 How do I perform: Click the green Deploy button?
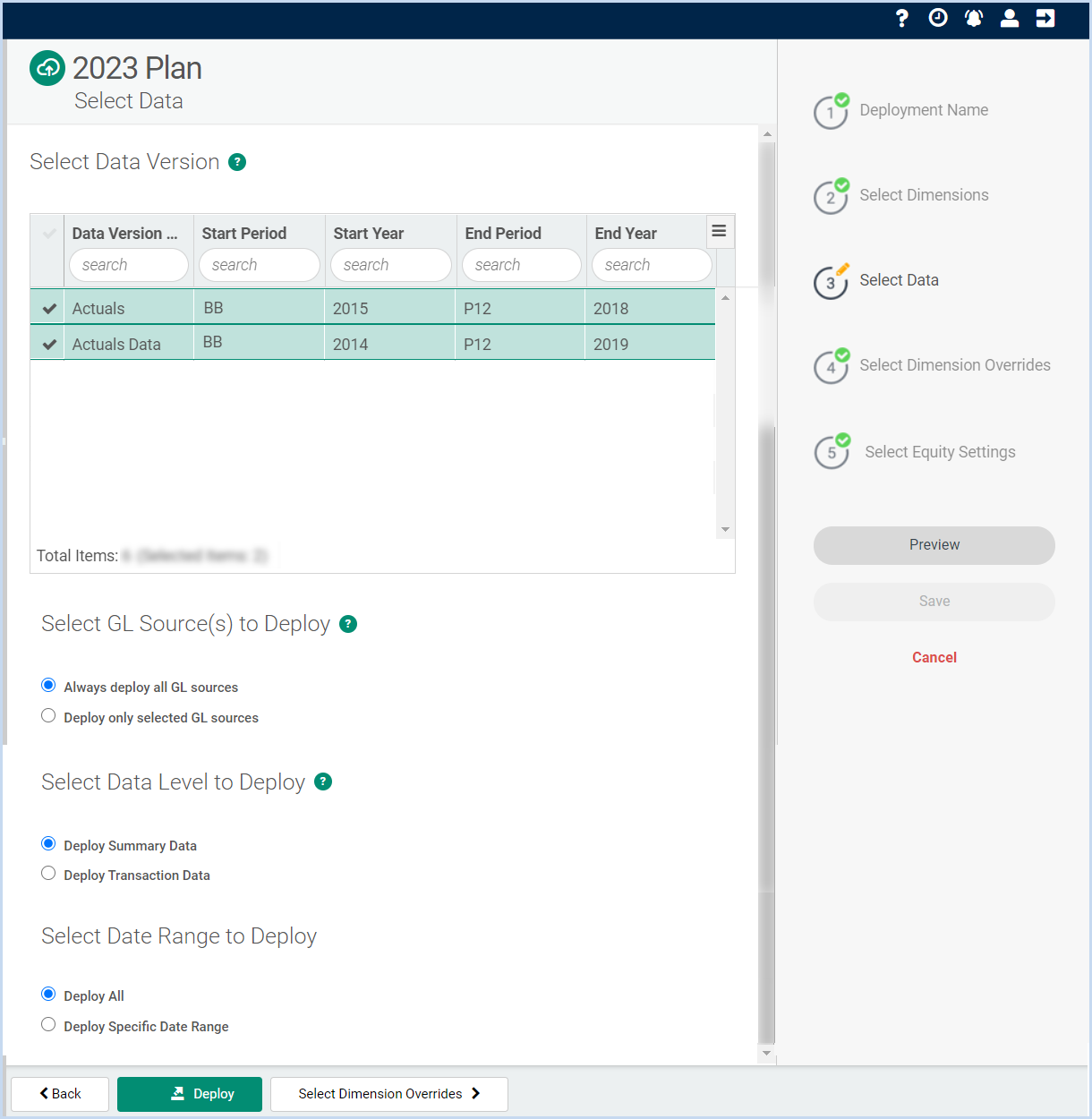click(x=190, y=1094)
